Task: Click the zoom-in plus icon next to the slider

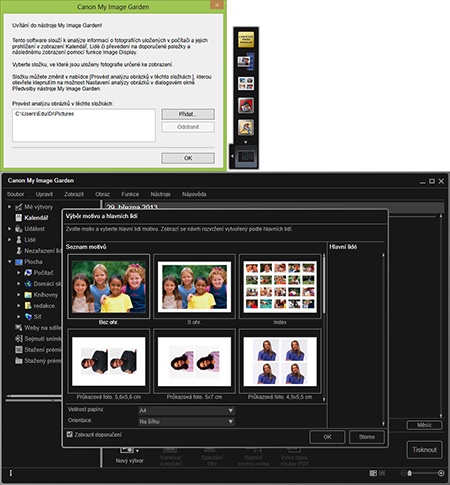Action: [x=441, y=473]
